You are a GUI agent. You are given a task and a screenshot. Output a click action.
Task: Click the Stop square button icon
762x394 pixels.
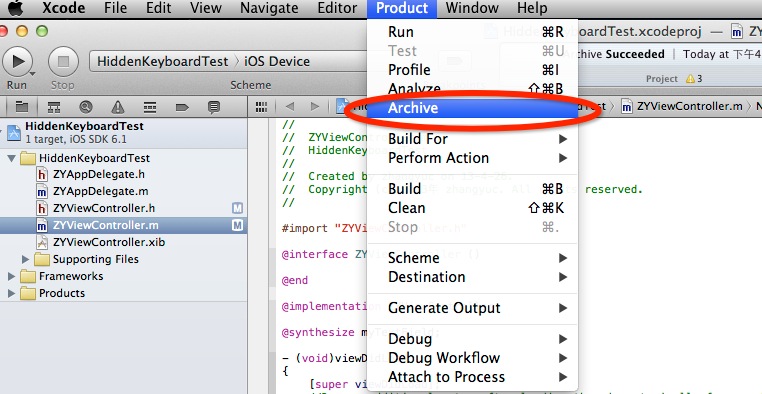coord(63,61)
